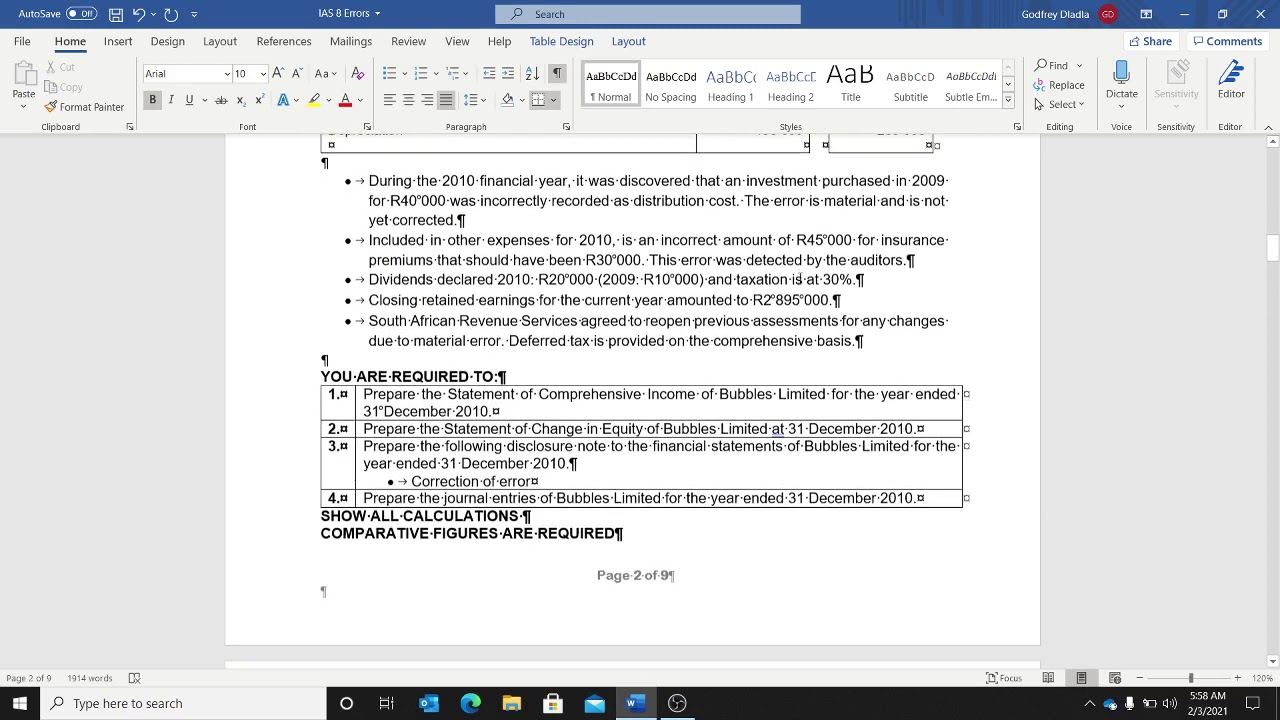Switch to the References tab

[284, 41]
